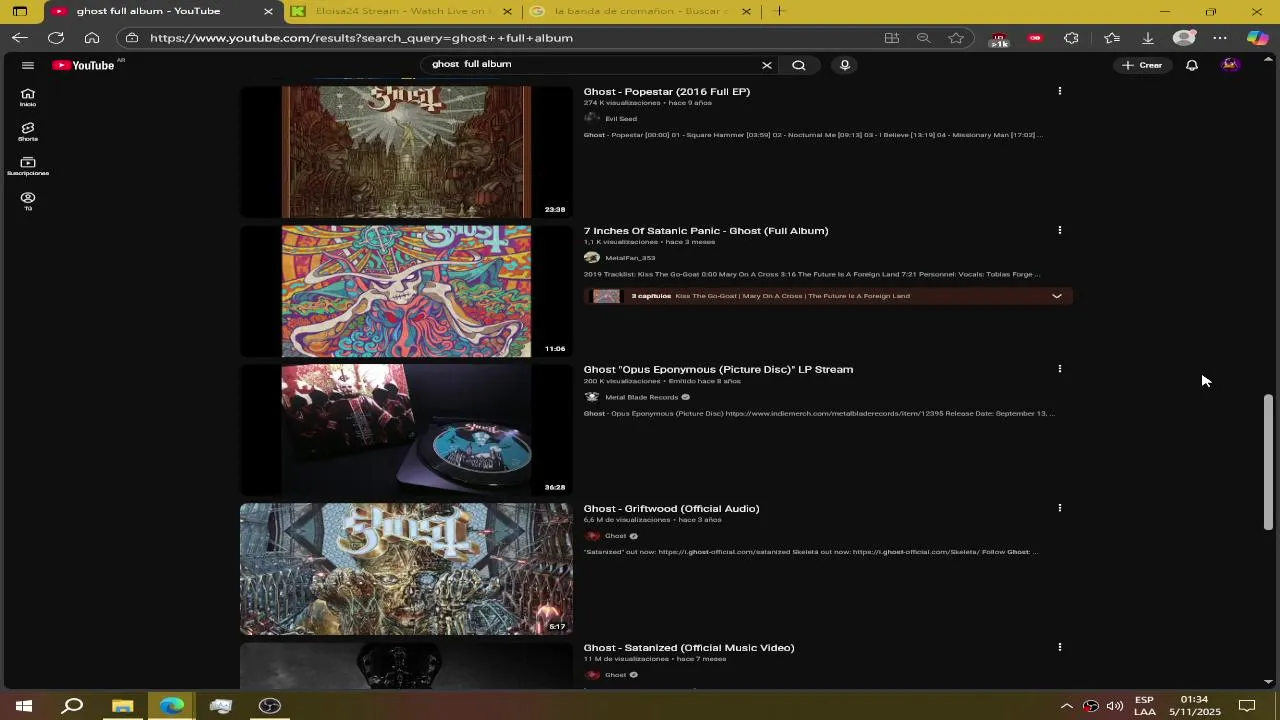This screenshot has width=1280, height=720.
Task: Open Ghost - Popestar (2016 Full EP) title
Action: click(x=667, y=91)
